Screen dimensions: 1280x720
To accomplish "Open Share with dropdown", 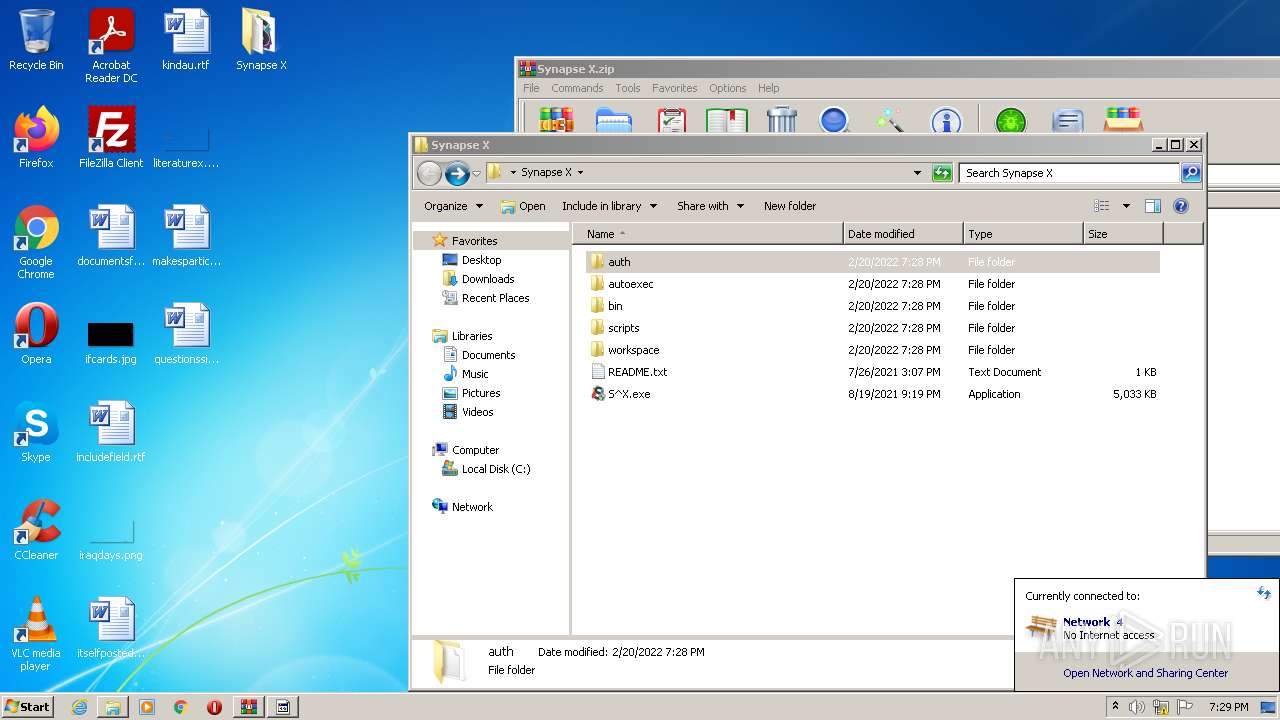I will click(710, 206).
